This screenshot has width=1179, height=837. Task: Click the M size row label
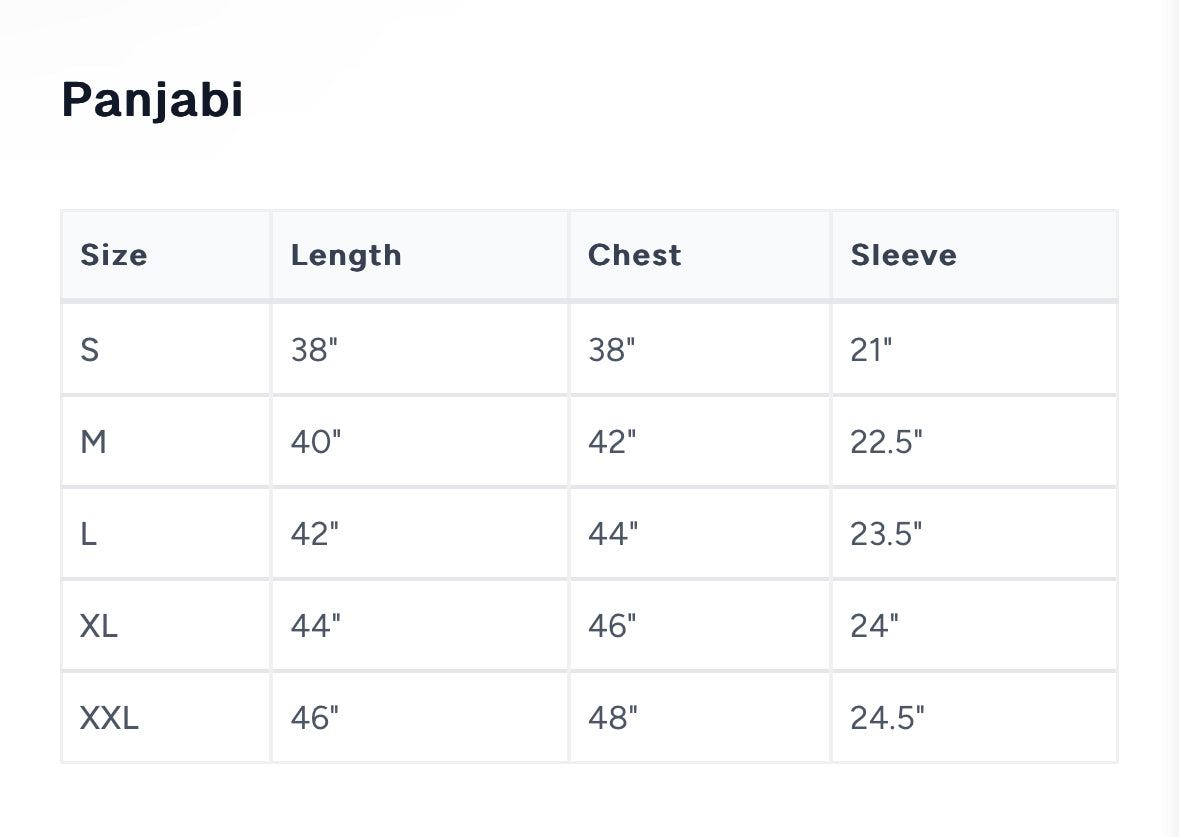[x=93, y=442]
